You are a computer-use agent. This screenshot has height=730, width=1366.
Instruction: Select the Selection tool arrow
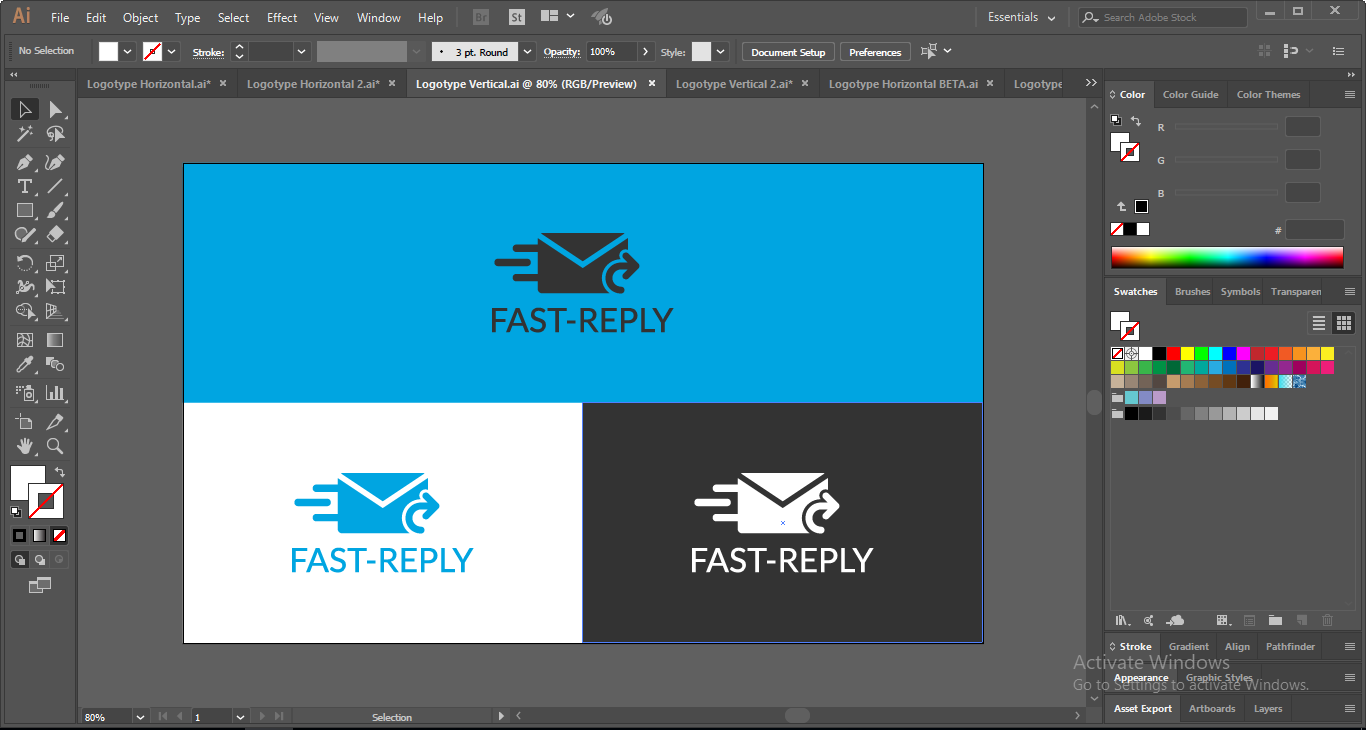click(x=25, y=110)
